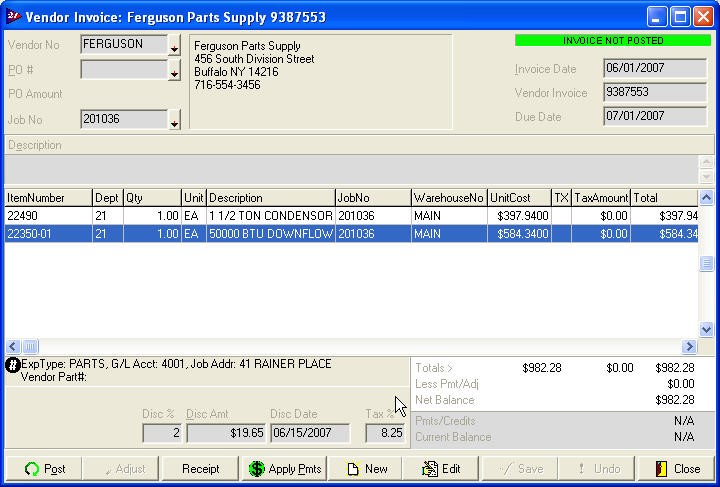Click the Disc Date field 06/15/2007
720x487 pixels.
tap(310, 433)
